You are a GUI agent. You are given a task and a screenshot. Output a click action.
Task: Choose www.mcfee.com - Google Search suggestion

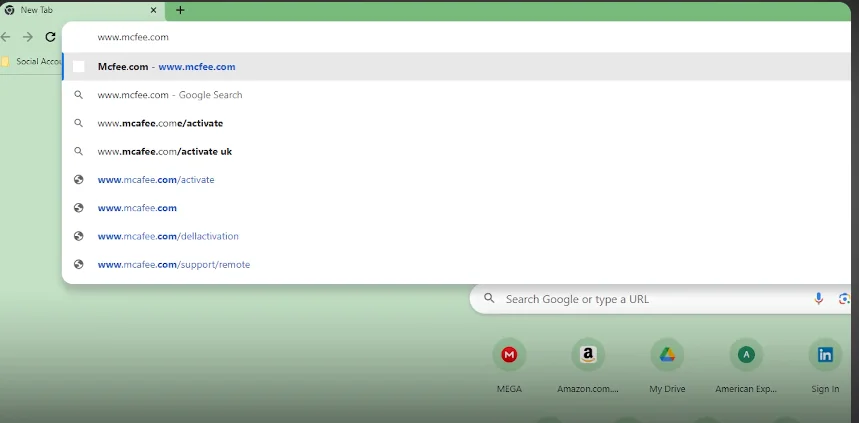point(456,95)
